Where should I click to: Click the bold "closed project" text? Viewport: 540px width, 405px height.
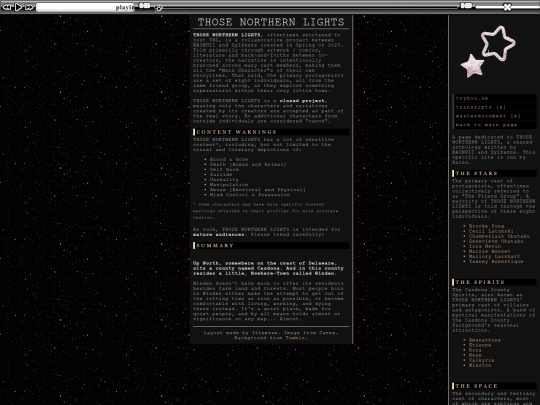pos(302,101)
